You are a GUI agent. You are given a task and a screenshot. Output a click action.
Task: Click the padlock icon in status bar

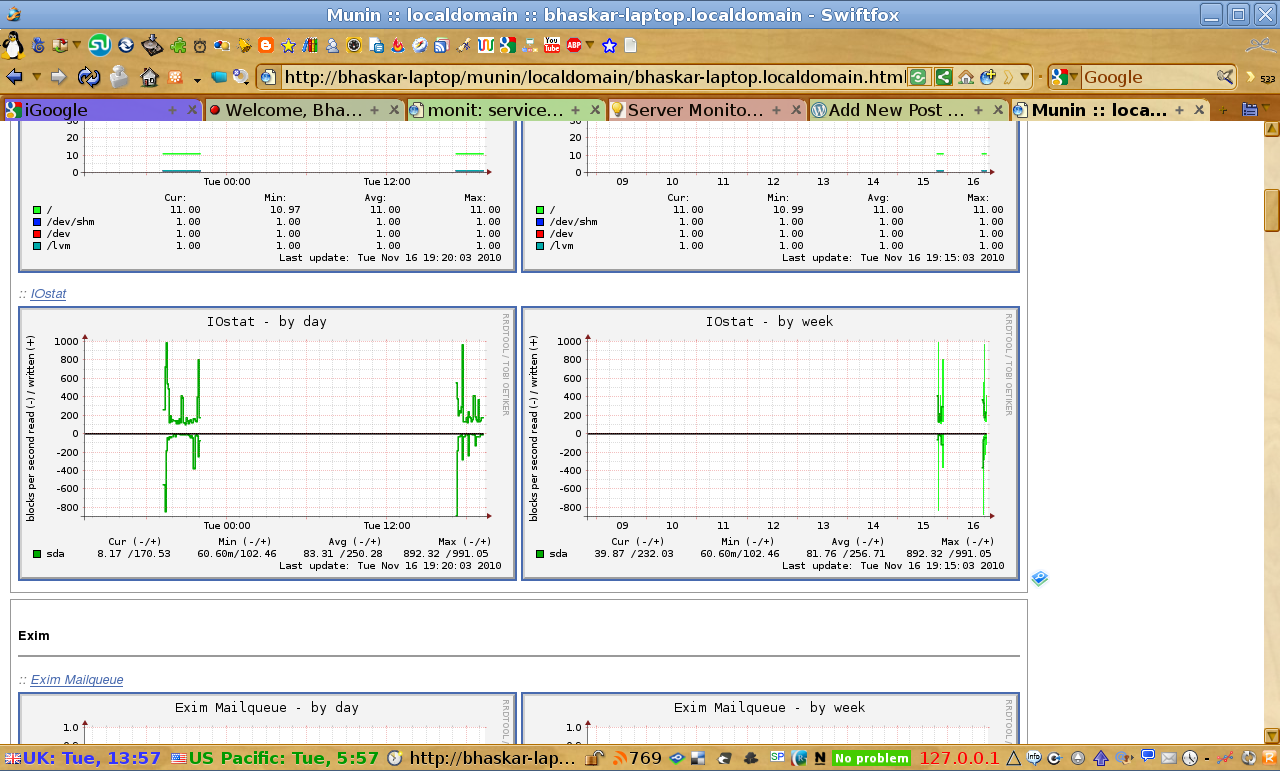pyautogui.click(x=595, y=758)
